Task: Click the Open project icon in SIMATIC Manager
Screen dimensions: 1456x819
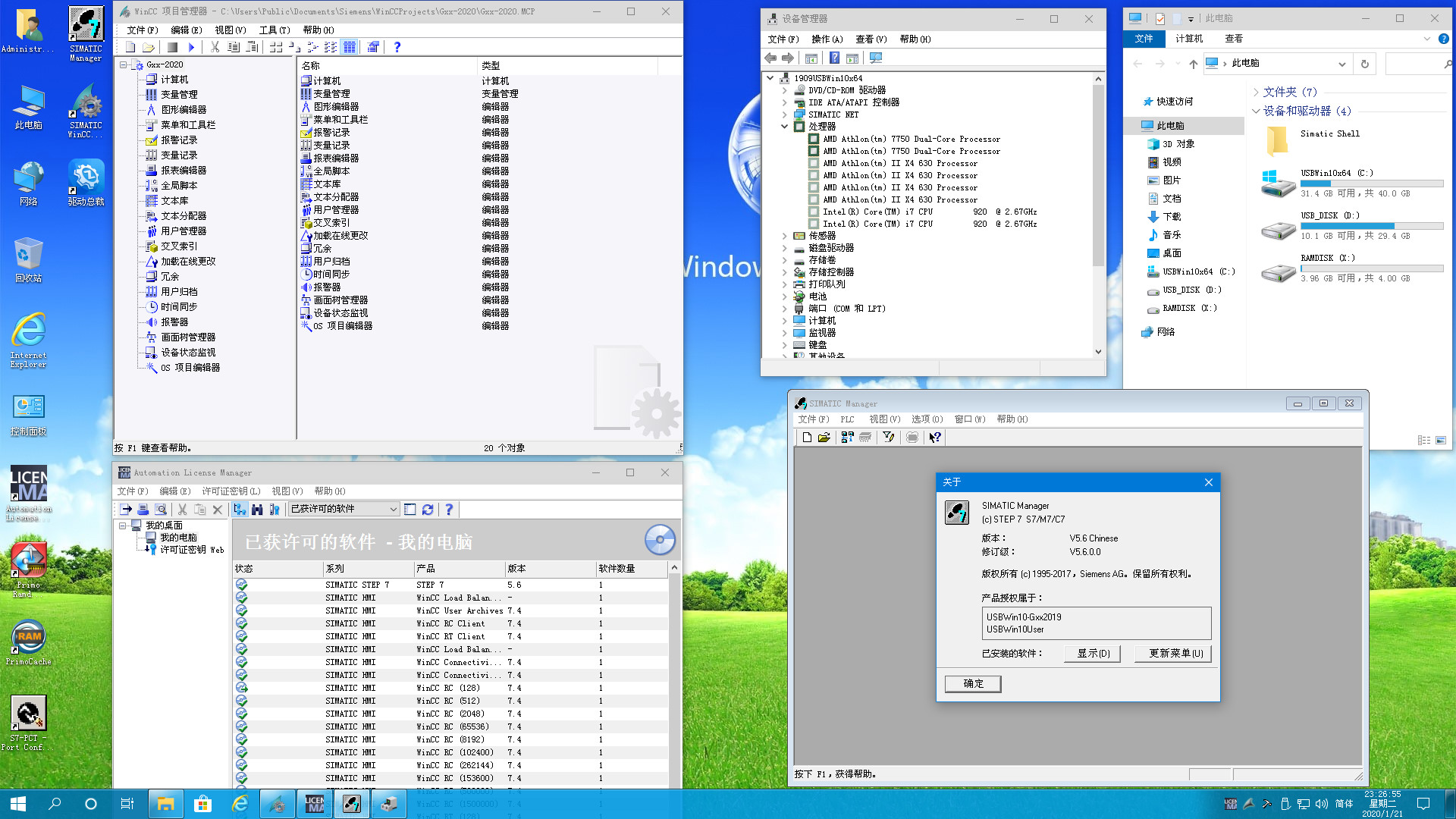Action: [x=824, y=438]
